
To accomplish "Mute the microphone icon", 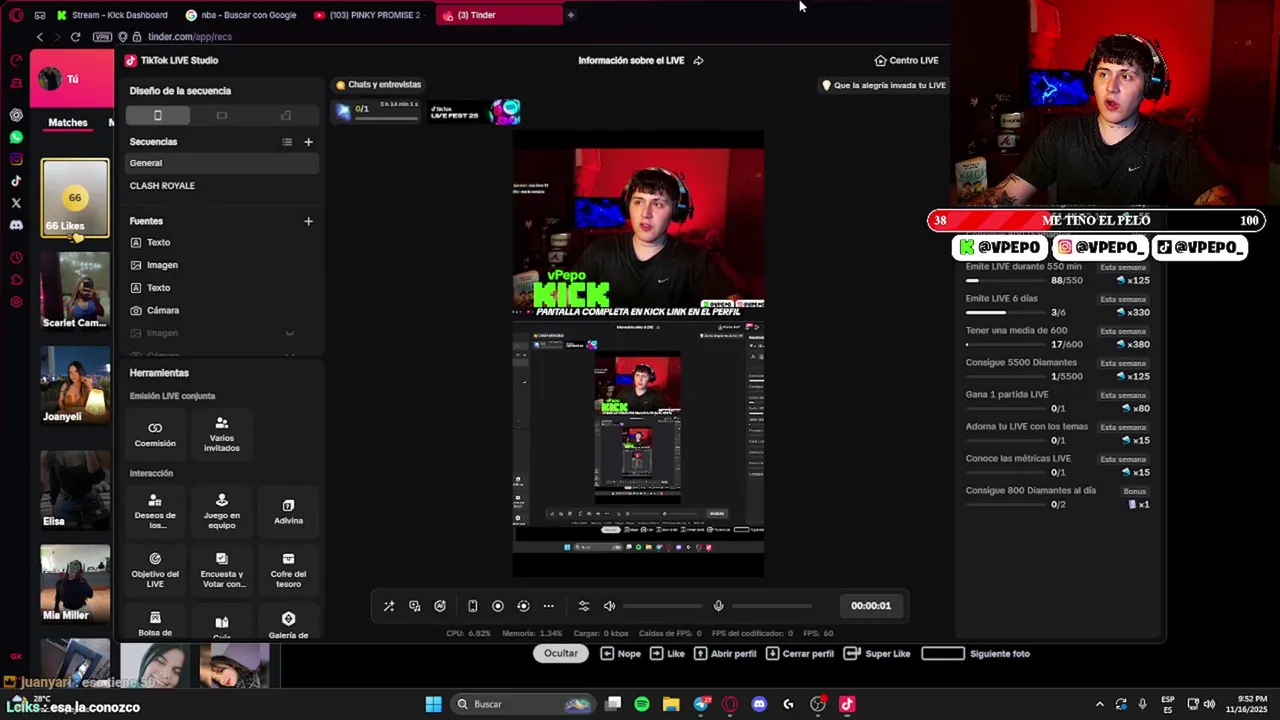I will 718,606.
